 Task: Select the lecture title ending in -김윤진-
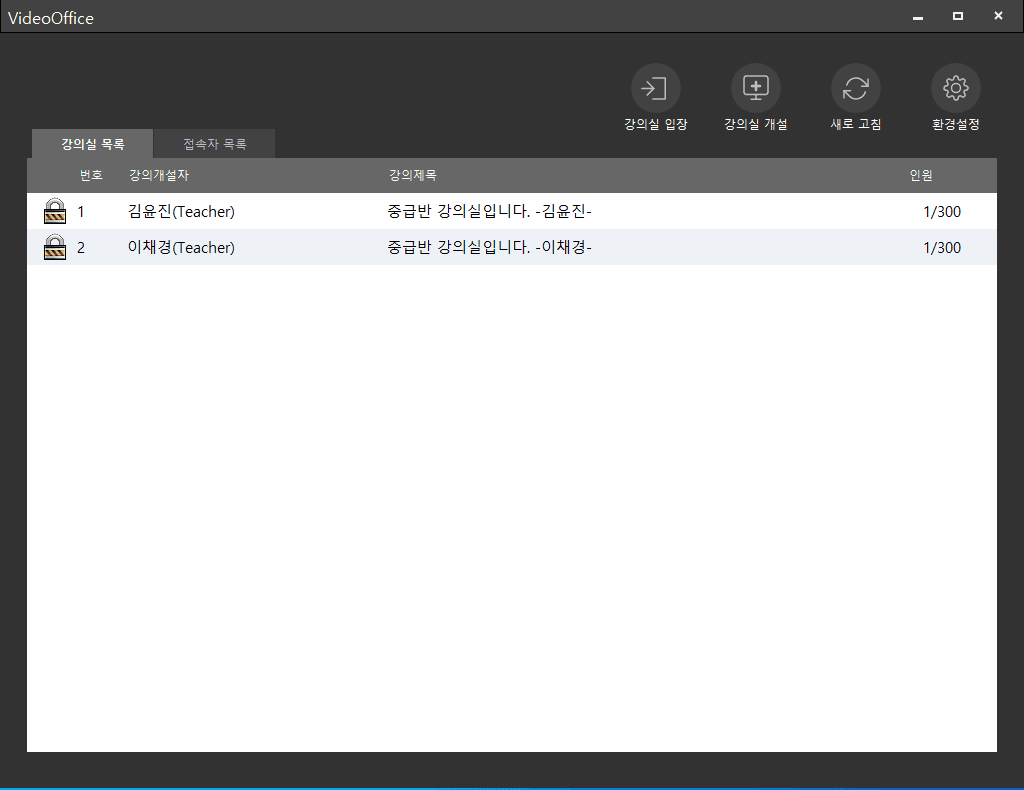click(x=489, y=212)
